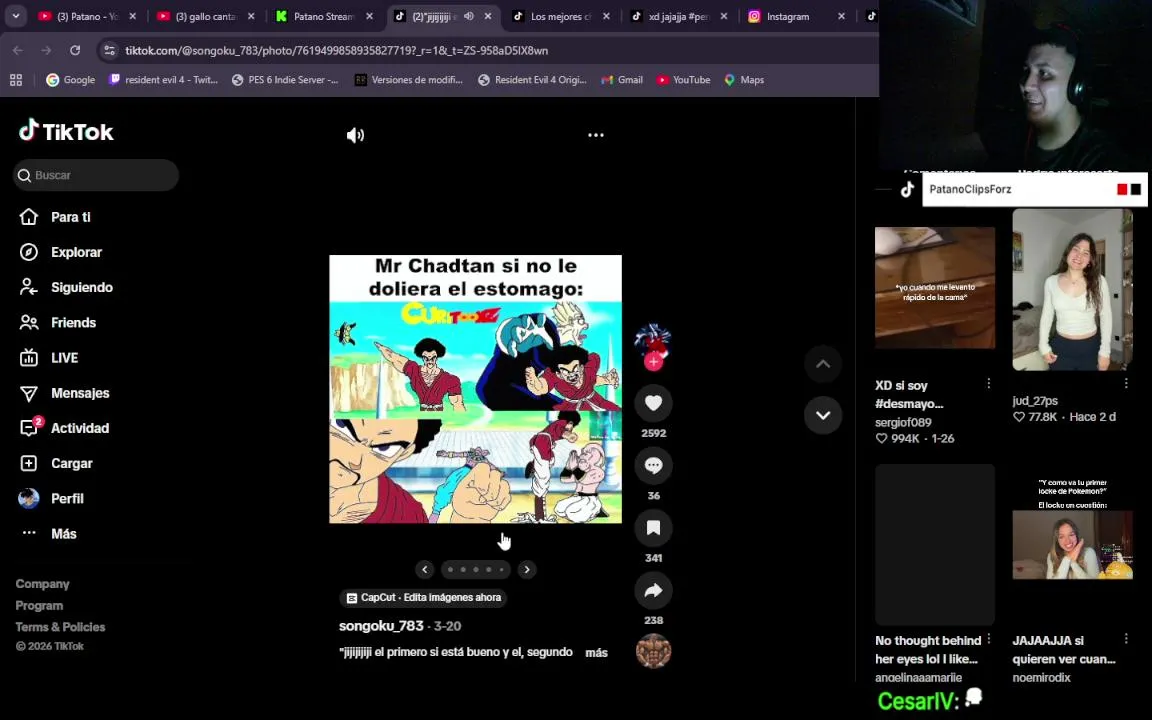Switch to the Patano Stream Kick tab
The height and width of the screenshot is (720, 1152).
pyautogui.click(x=323, y=16)
